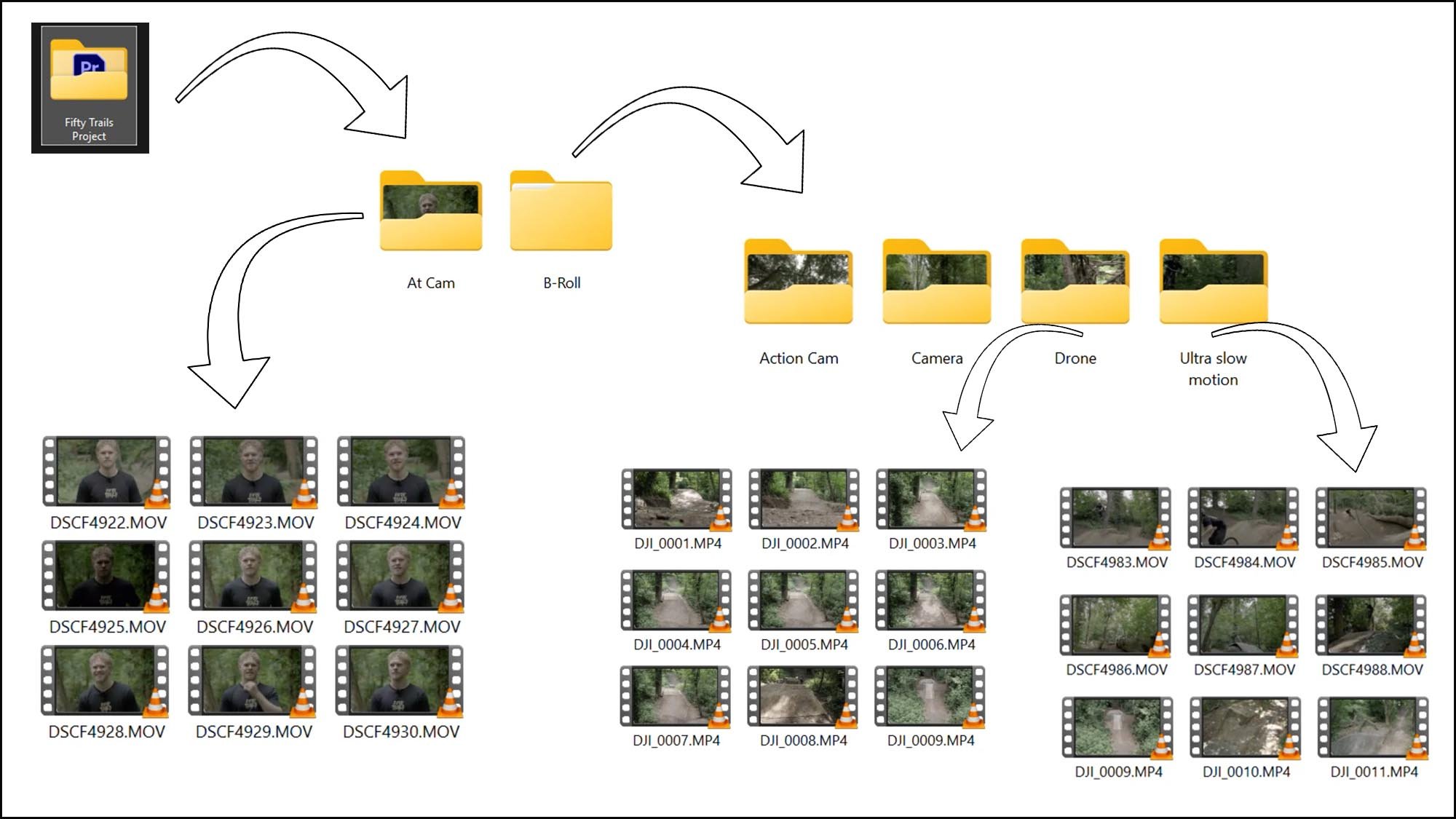
Task: Open the Fifty Trails Project folder
Action: tap(87, 69)
